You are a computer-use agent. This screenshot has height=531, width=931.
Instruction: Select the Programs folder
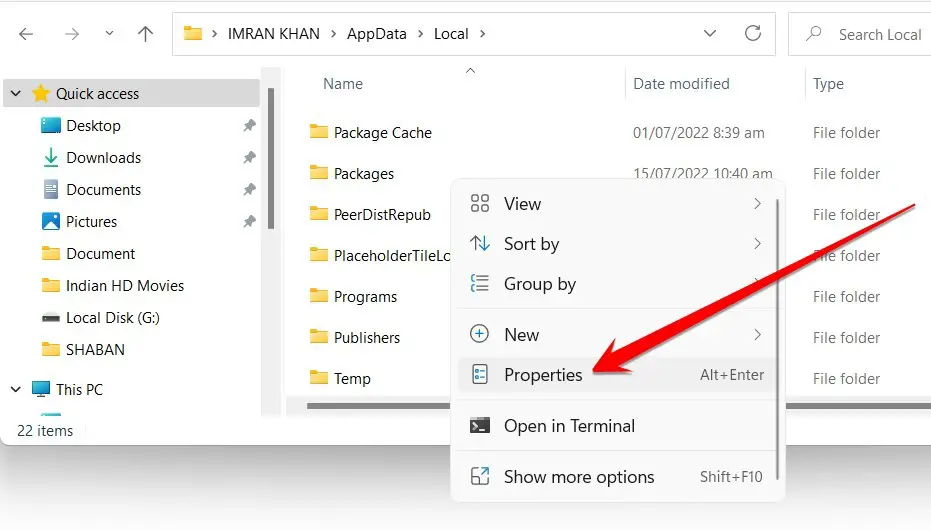[365, 297]
